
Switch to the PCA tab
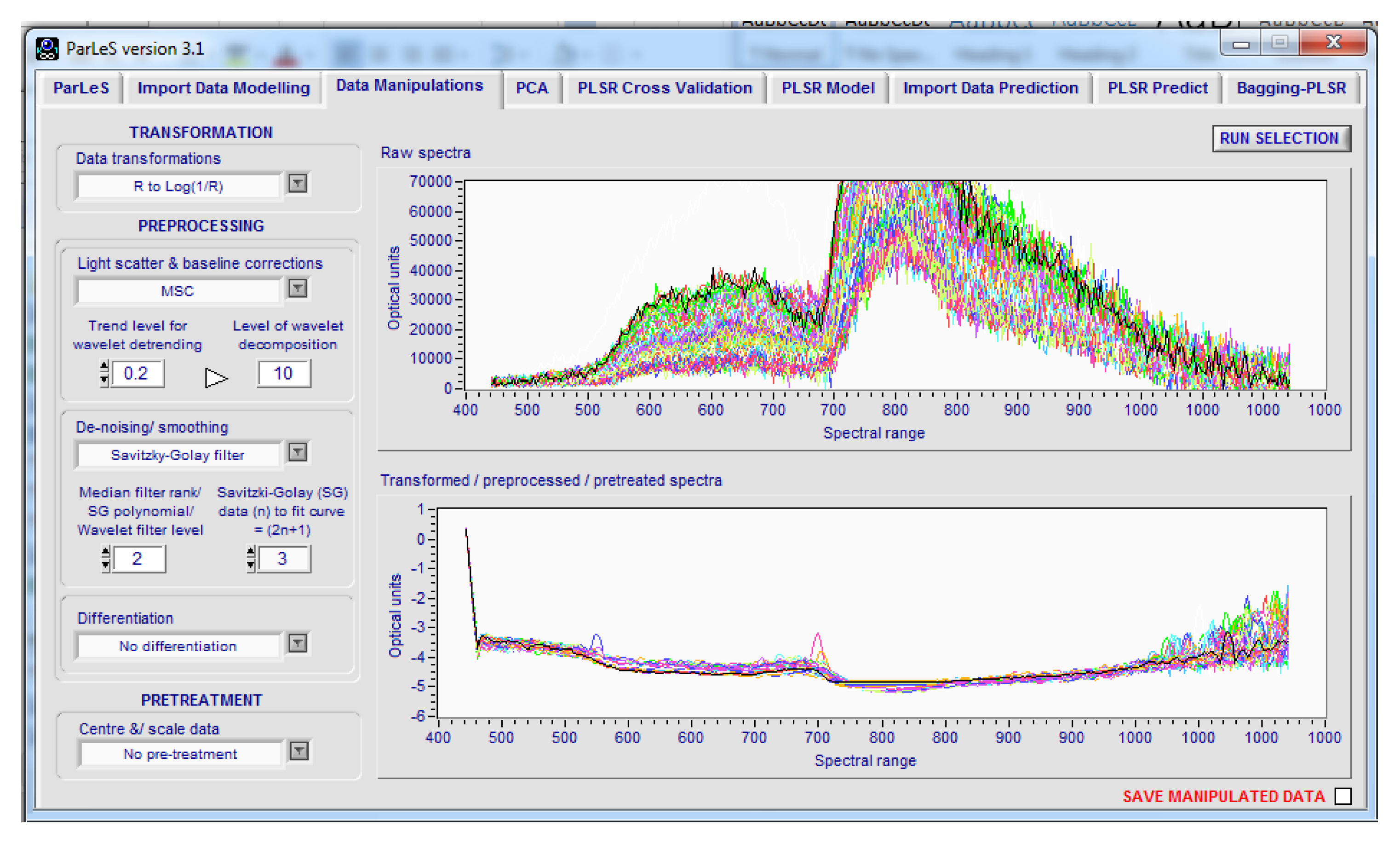pos(532,88)
